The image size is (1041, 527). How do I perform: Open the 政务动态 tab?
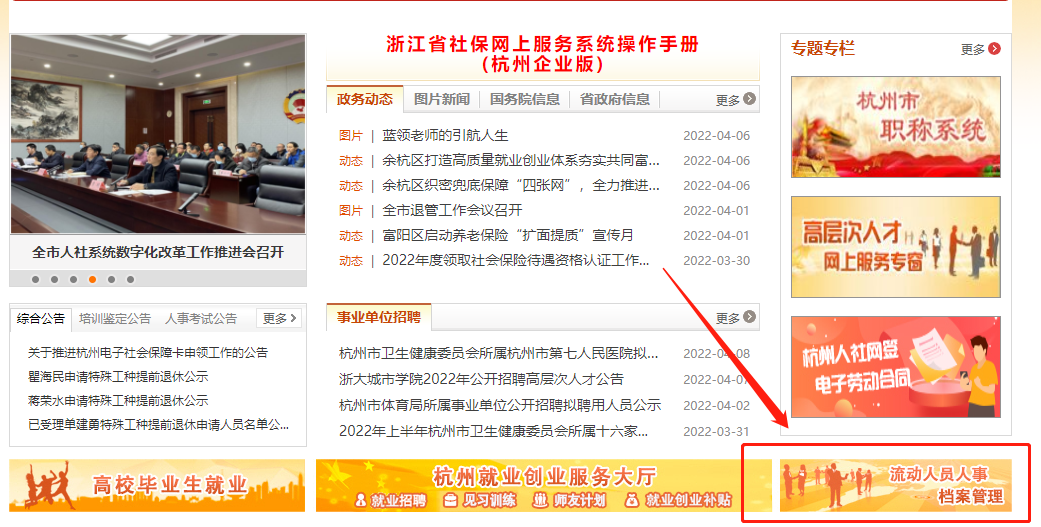click(x=364, y=99)
